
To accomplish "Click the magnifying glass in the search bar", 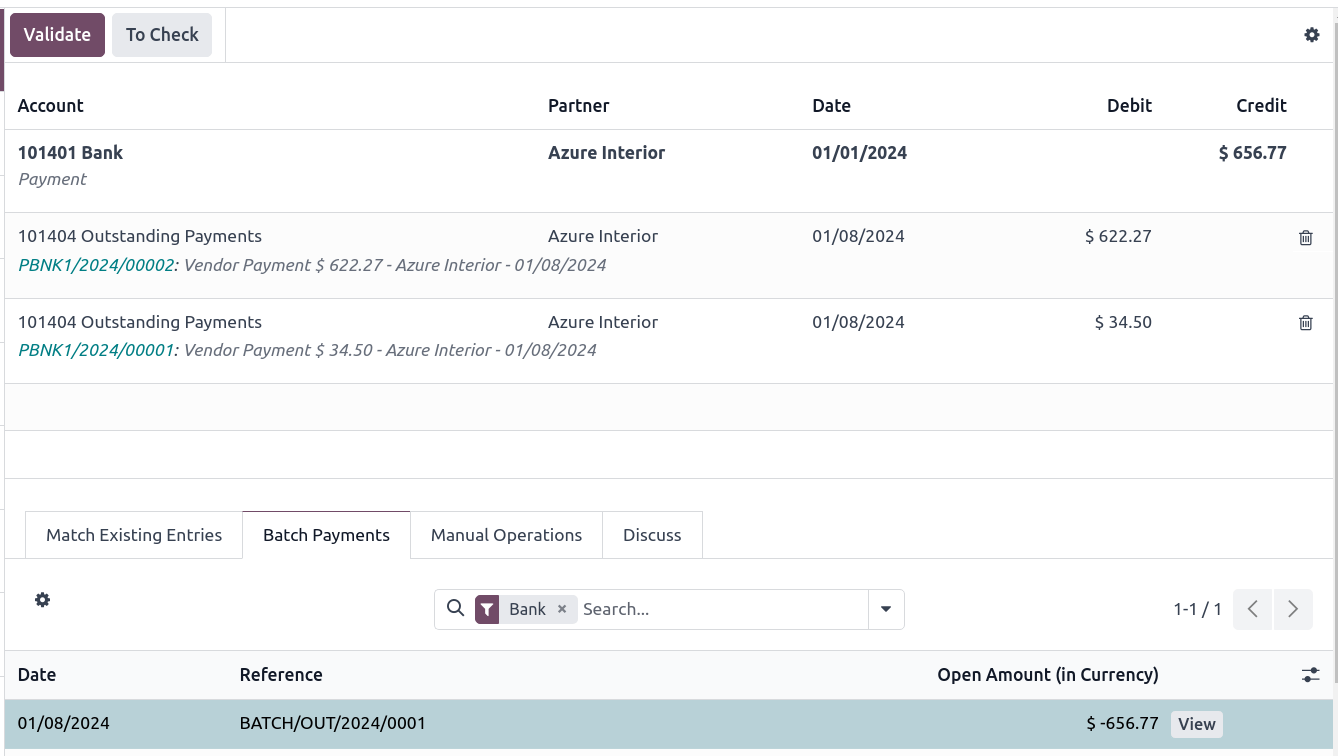I will click(456, 609).
